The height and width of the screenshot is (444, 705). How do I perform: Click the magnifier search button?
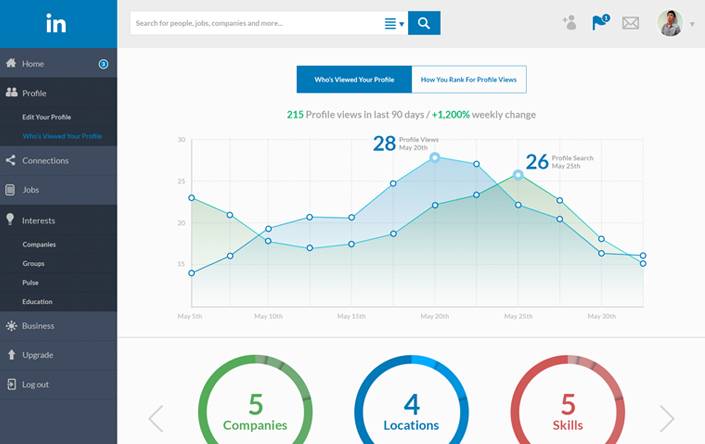point(424,23)
